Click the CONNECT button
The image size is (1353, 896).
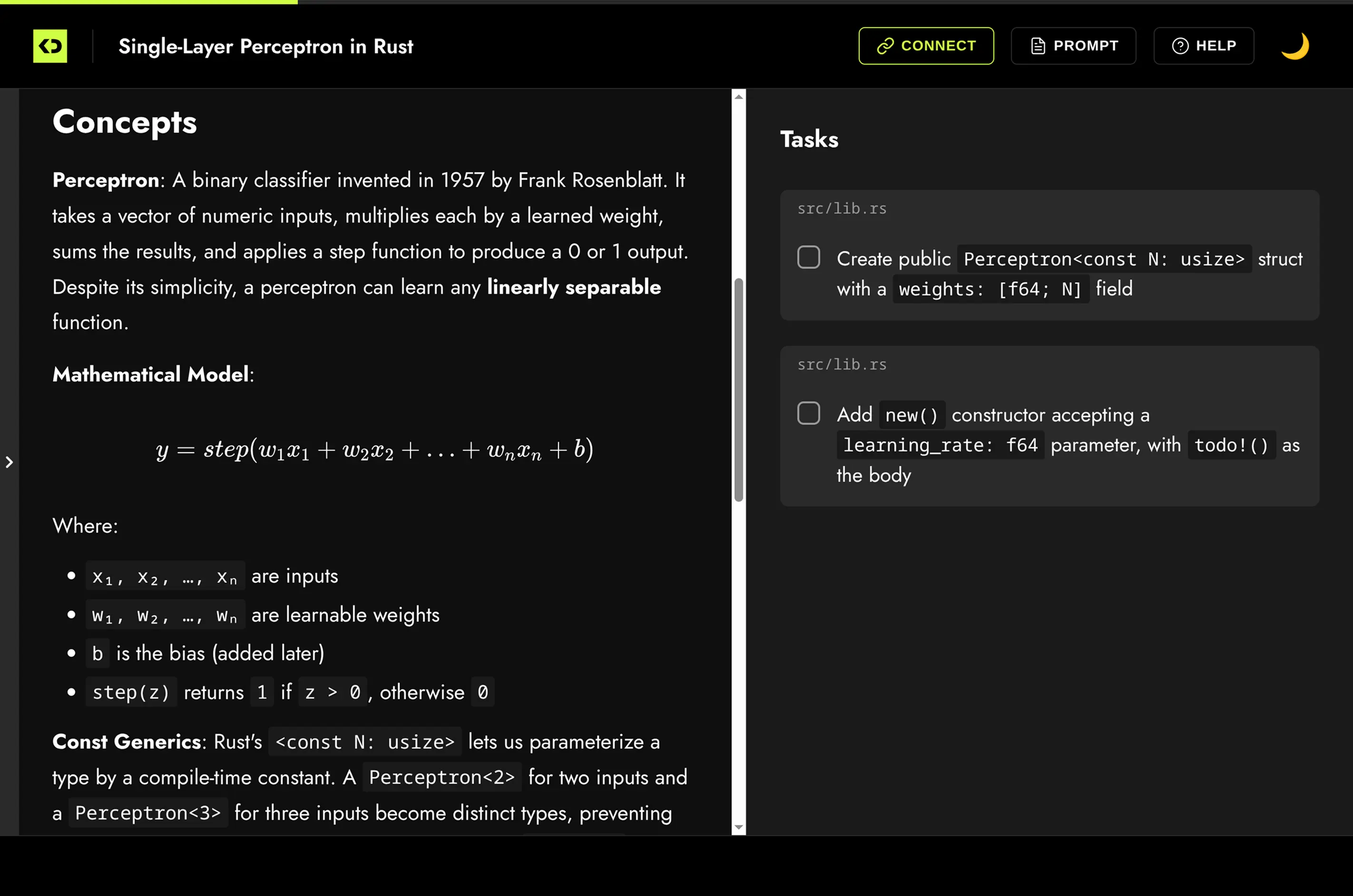click(x=926, y=46)
